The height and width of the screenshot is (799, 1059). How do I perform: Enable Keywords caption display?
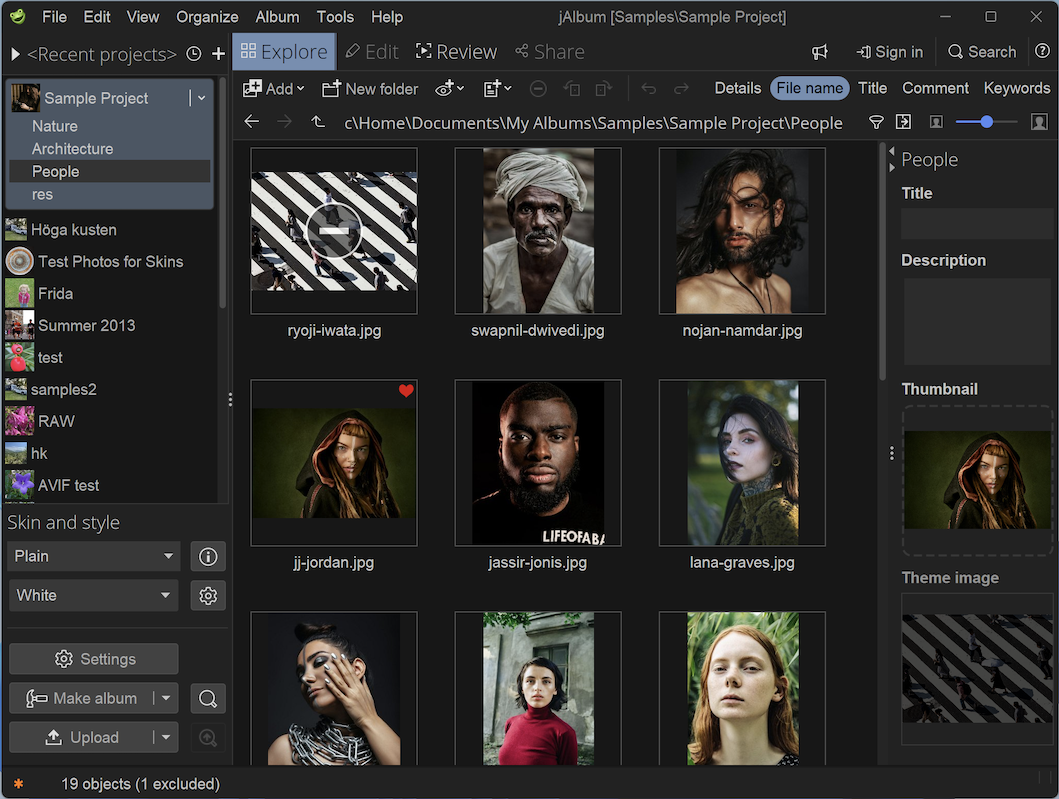(x=1016, y=88)
